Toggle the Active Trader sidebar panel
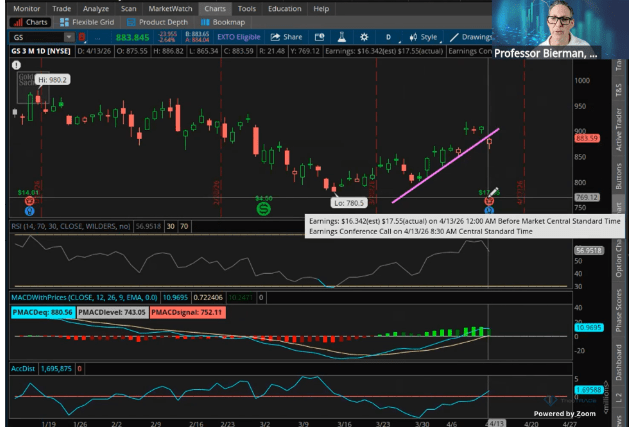 pos(618,130)
